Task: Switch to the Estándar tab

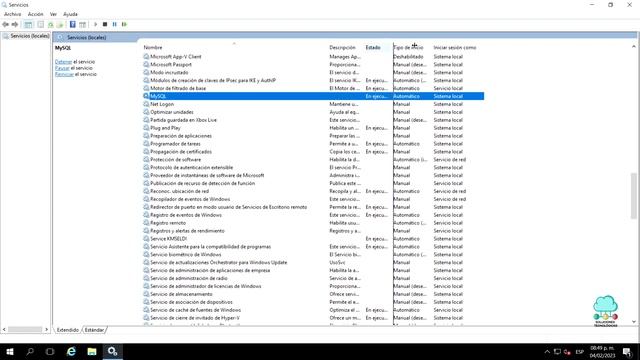Action: pyautogui.click(x=94, y=330)
